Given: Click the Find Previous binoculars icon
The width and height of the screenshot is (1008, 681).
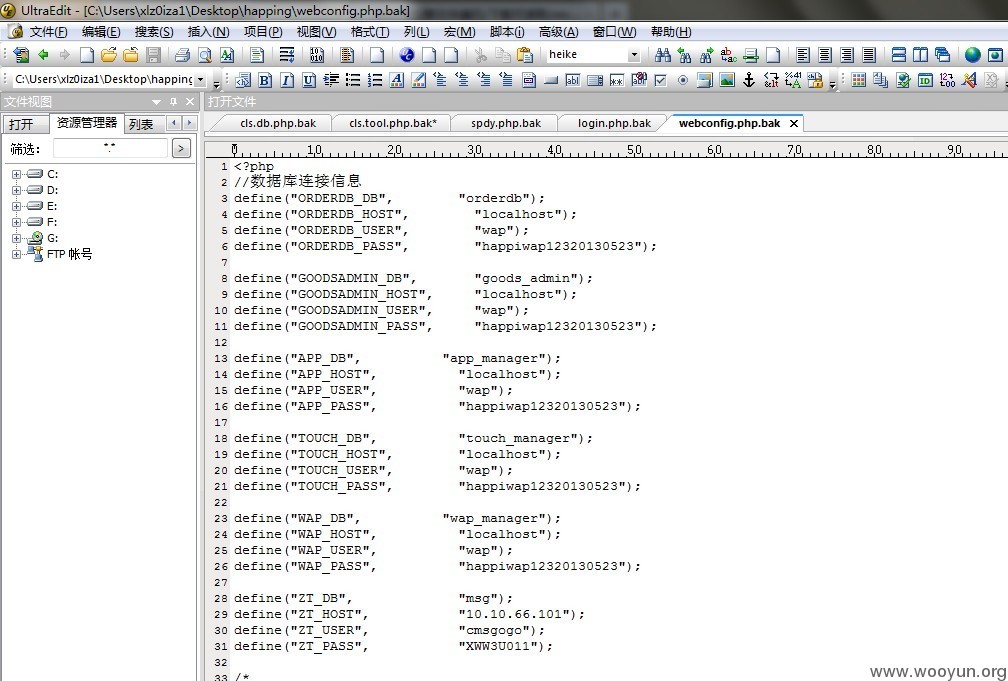Looking at the screenshot, I should 685,55.
